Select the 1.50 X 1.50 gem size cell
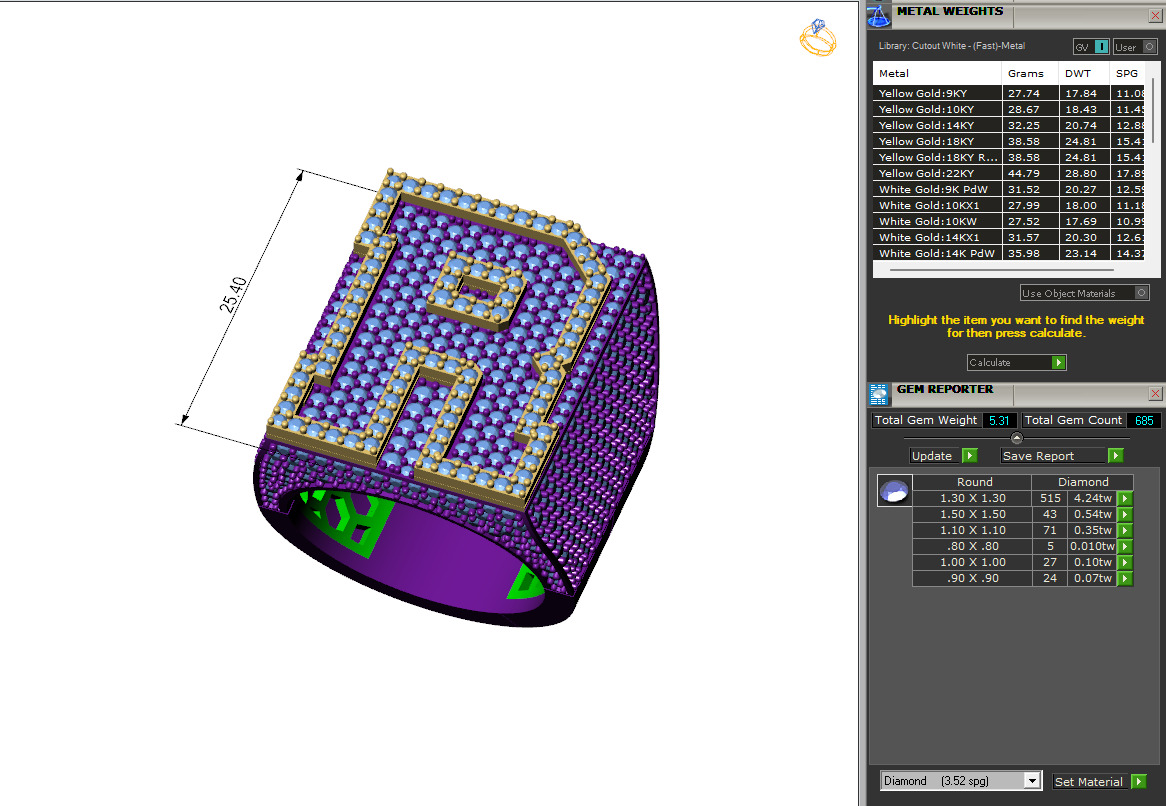The image size is (1166, 806). click(973, 515)
